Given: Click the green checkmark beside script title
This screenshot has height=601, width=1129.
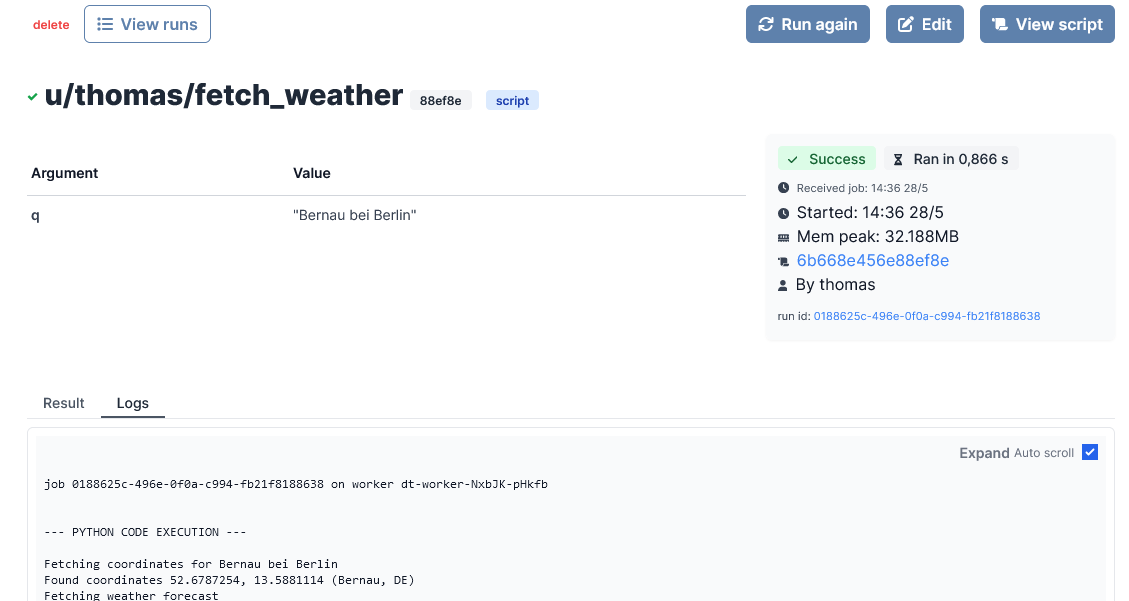Looking at the screenshot, I should click(33, 96).
